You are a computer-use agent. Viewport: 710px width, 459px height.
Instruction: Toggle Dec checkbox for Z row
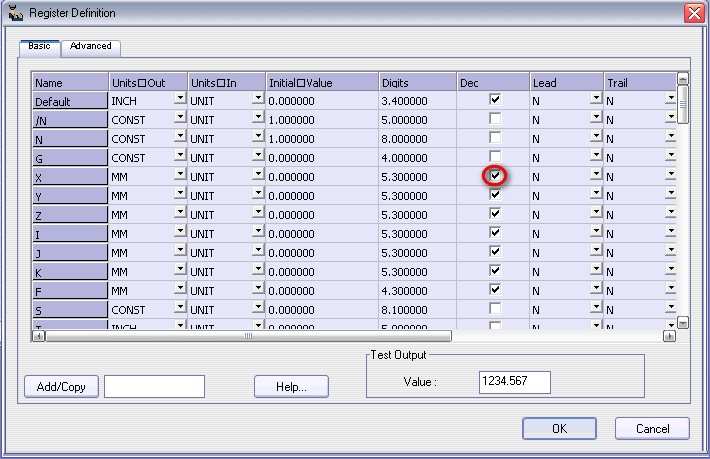495,213
